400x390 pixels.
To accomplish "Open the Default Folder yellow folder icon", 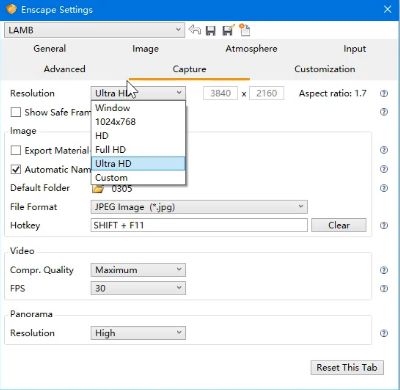I will pos(98,189).
